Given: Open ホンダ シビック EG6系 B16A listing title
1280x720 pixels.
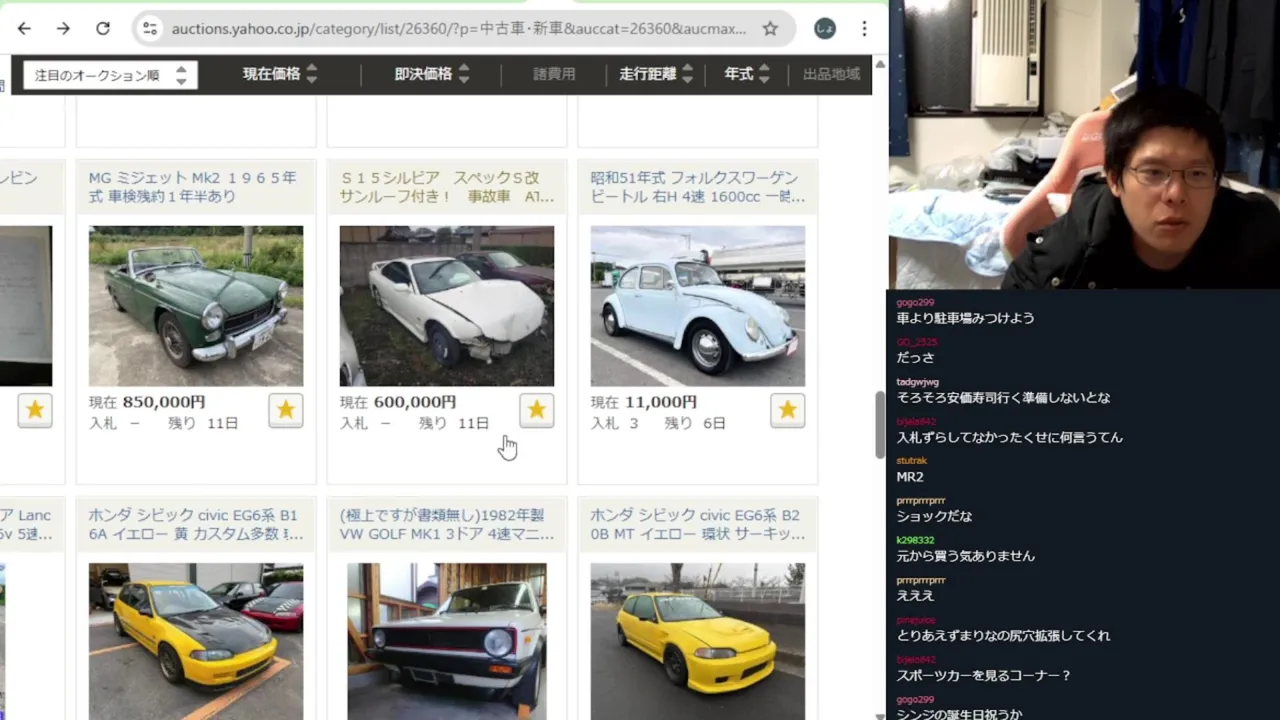Looking at the screenshot, I should (195, 525).
